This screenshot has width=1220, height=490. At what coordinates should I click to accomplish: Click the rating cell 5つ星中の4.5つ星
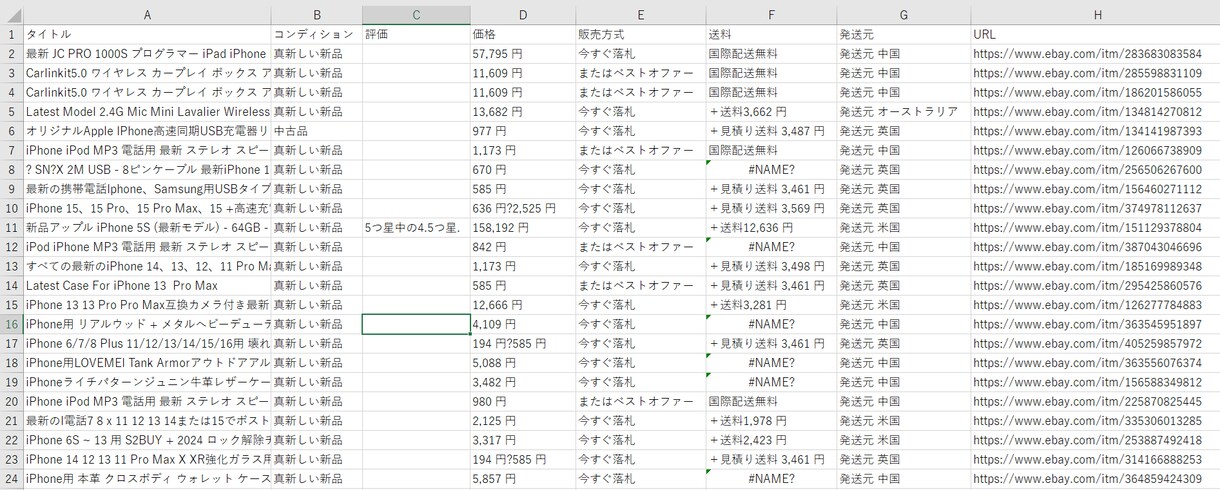[416, 227]
